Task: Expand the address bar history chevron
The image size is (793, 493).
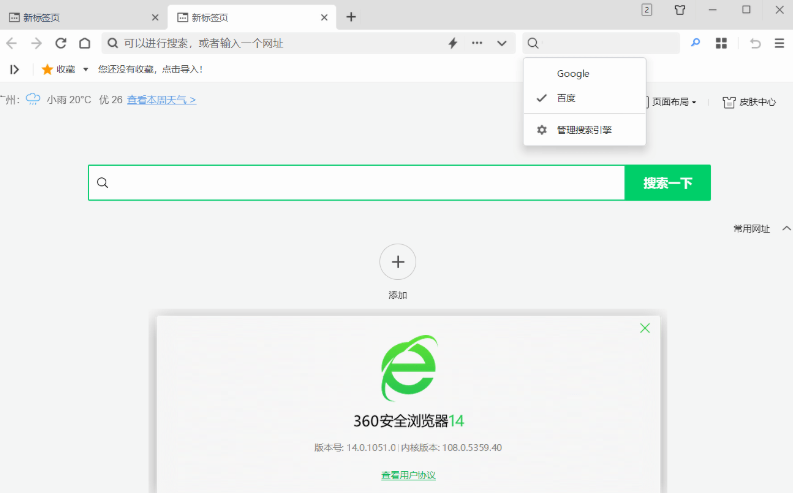Action: 502,43
